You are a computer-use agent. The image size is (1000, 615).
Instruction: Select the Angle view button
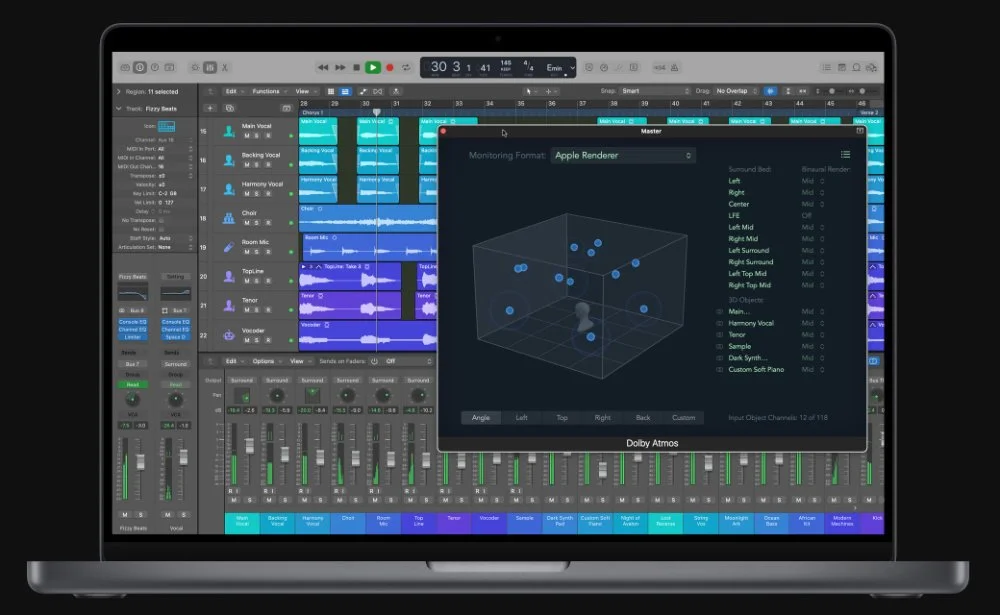481,417
